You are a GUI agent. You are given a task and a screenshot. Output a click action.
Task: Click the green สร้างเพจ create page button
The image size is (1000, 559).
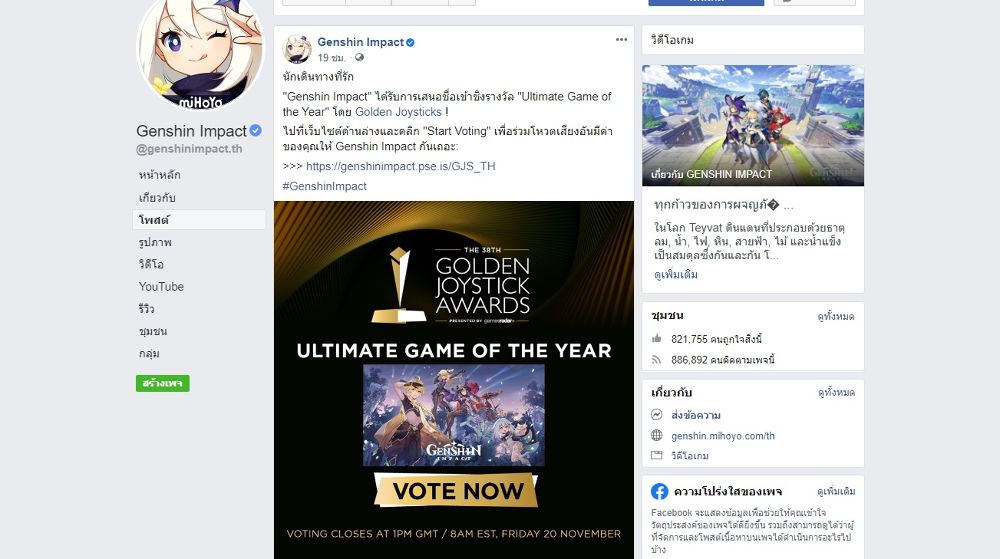(x=163, y=383)
